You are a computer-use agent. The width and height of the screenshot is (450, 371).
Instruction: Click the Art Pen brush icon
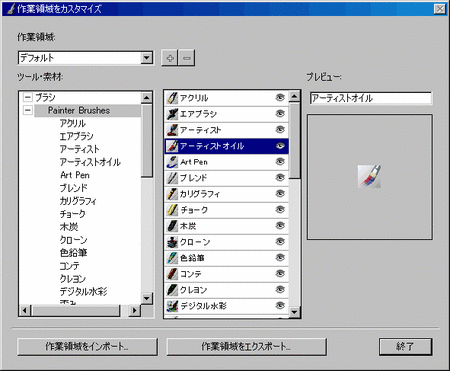pos(172,162)
